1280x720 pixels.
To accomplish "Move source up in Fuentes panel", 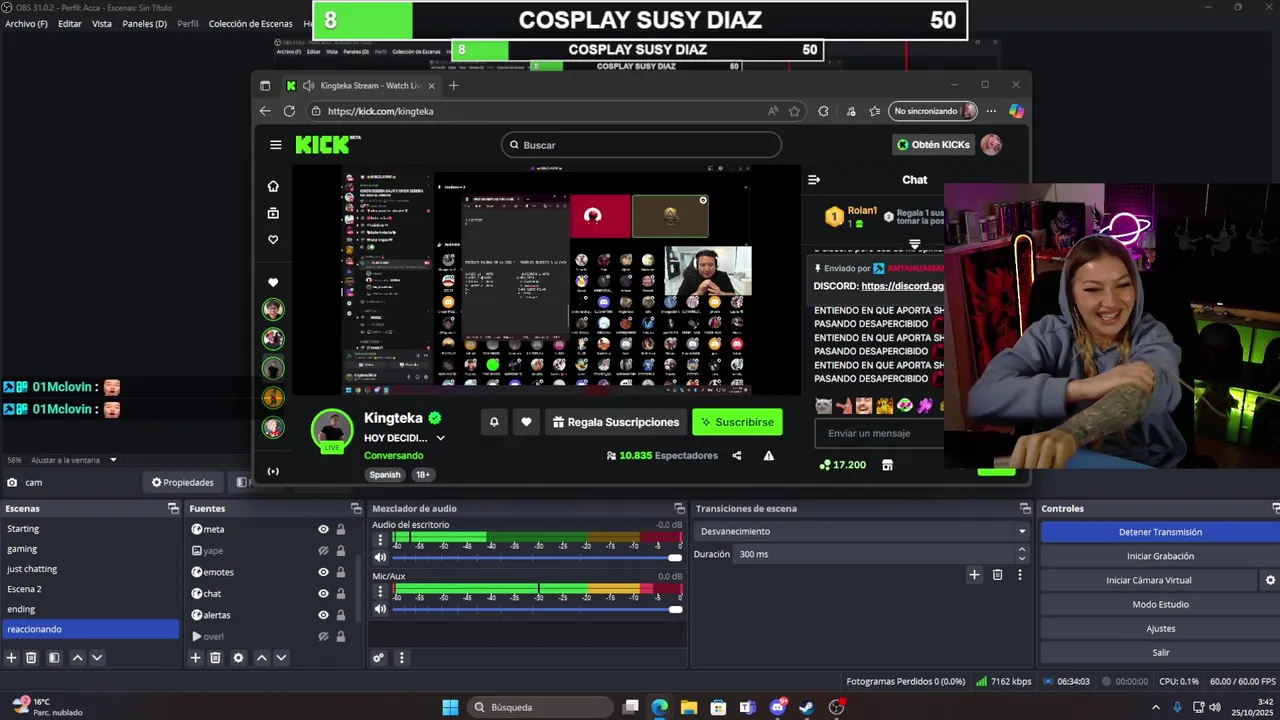I will (x=261, y=658).
